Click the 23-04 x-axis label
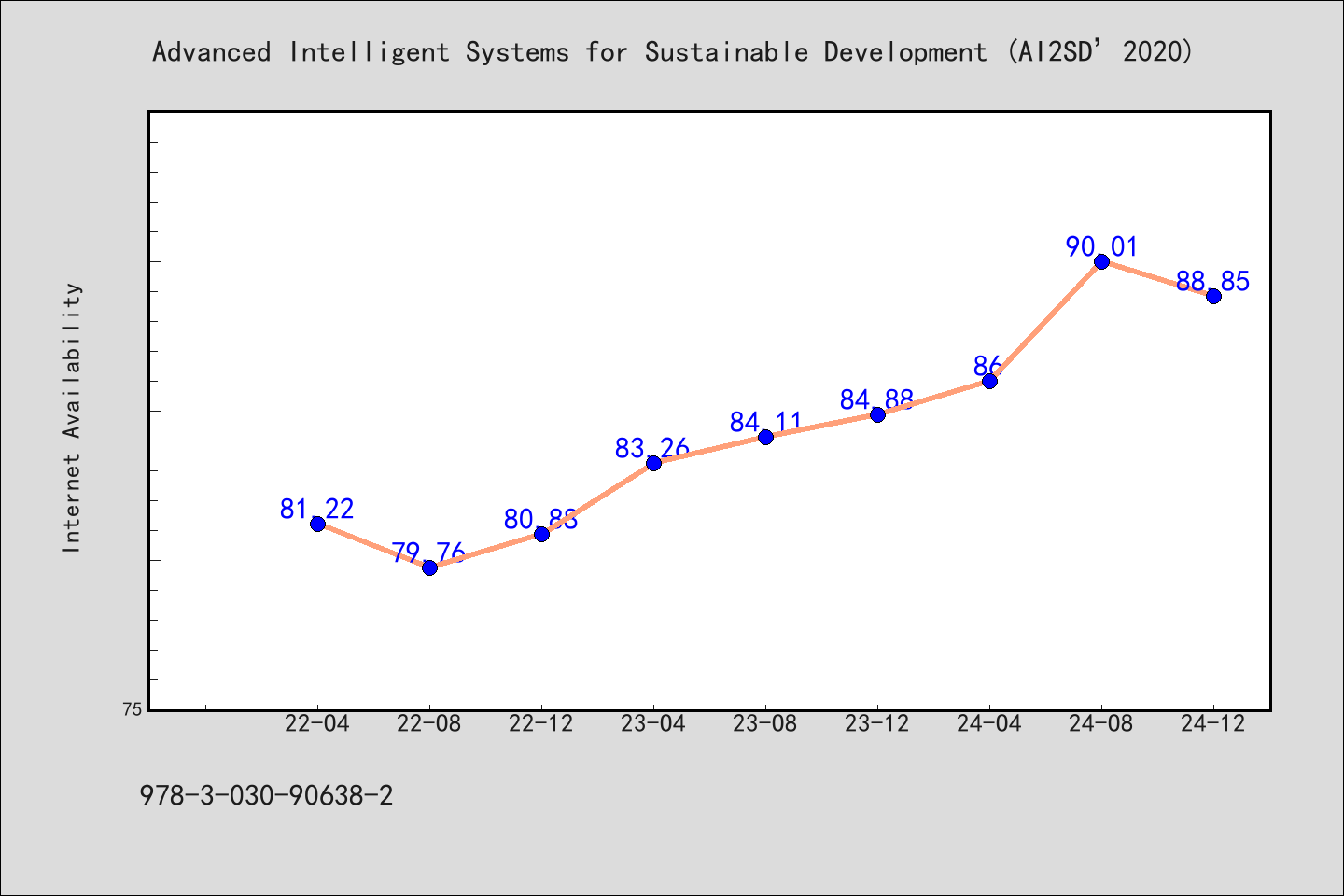1344x896 pixels. 653,723
